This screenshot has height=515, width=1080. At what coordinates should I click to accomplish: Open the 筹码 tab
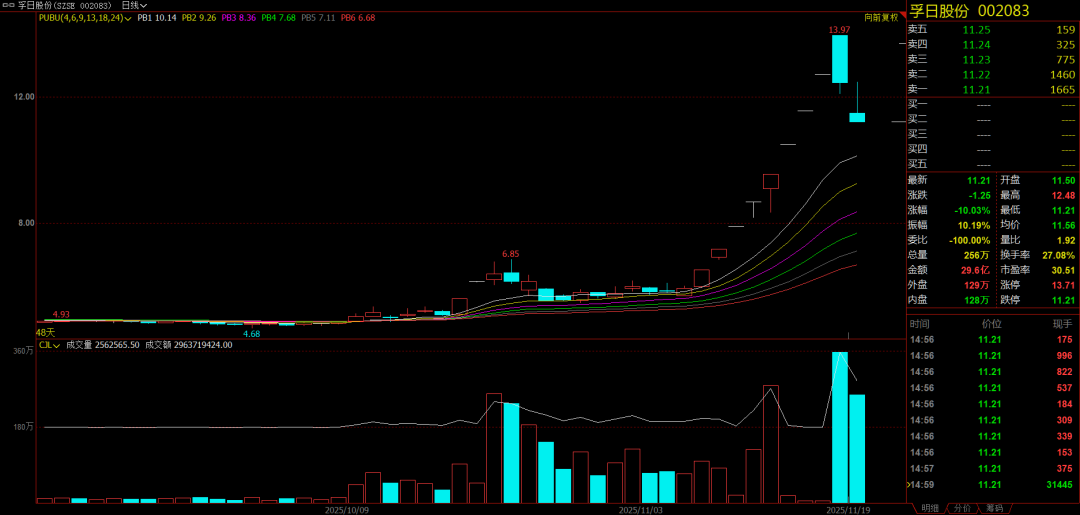[994, 508]
